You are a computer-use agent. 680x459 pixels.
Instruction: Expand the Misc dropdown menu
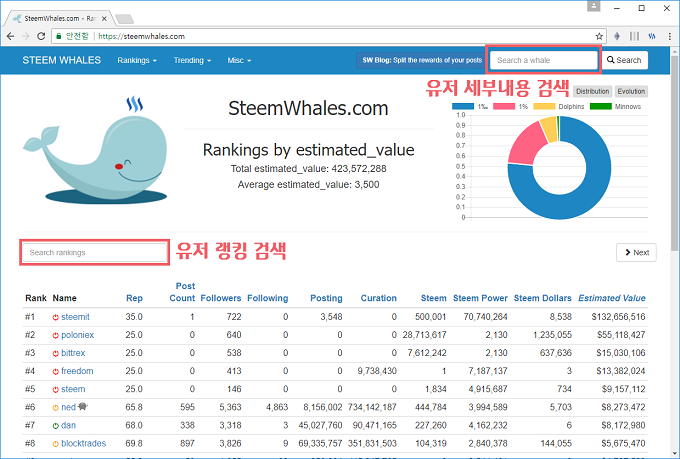(239, 60)
